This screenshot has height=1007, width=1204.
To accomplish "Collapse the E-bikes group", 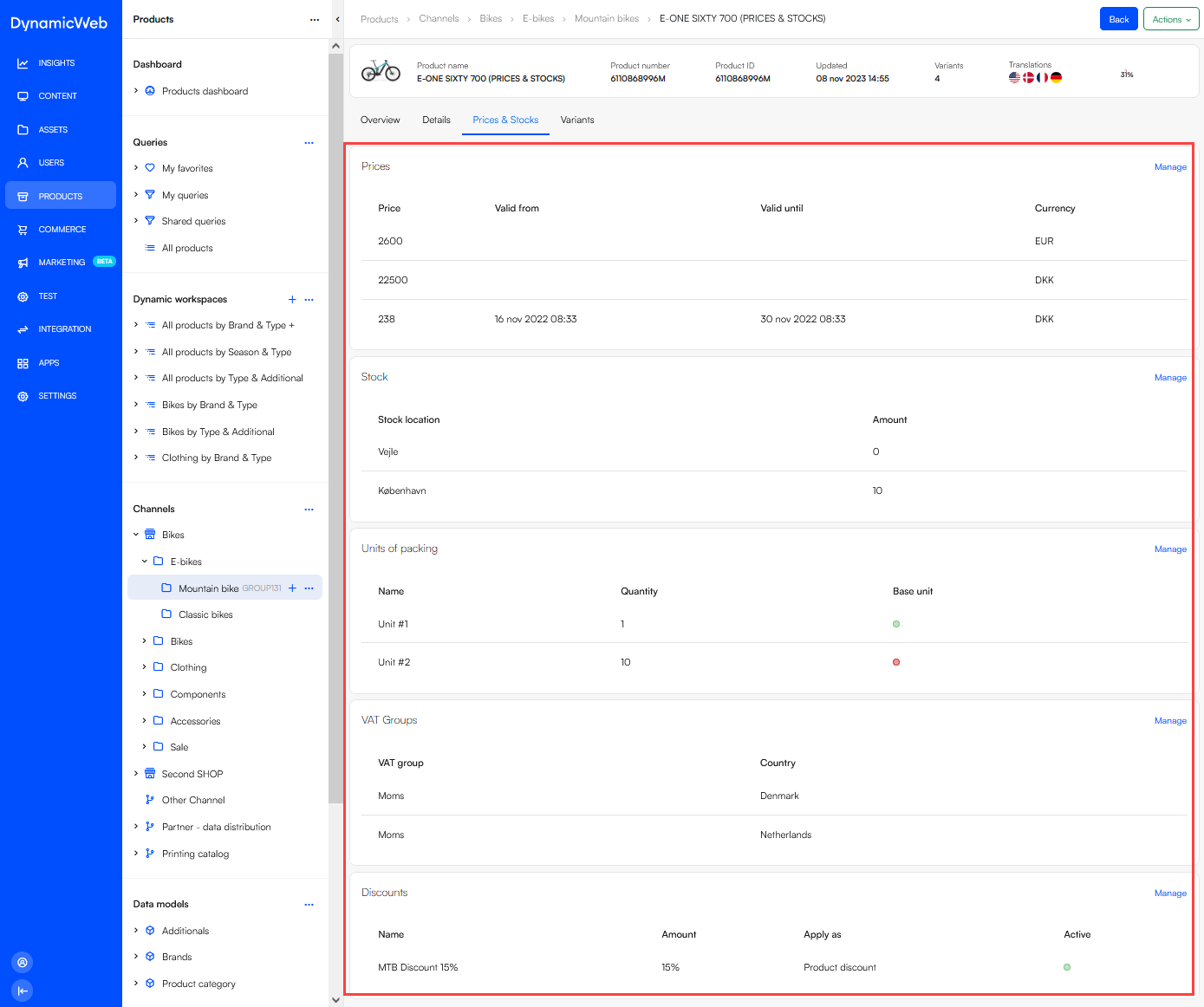I will point(145,561).
